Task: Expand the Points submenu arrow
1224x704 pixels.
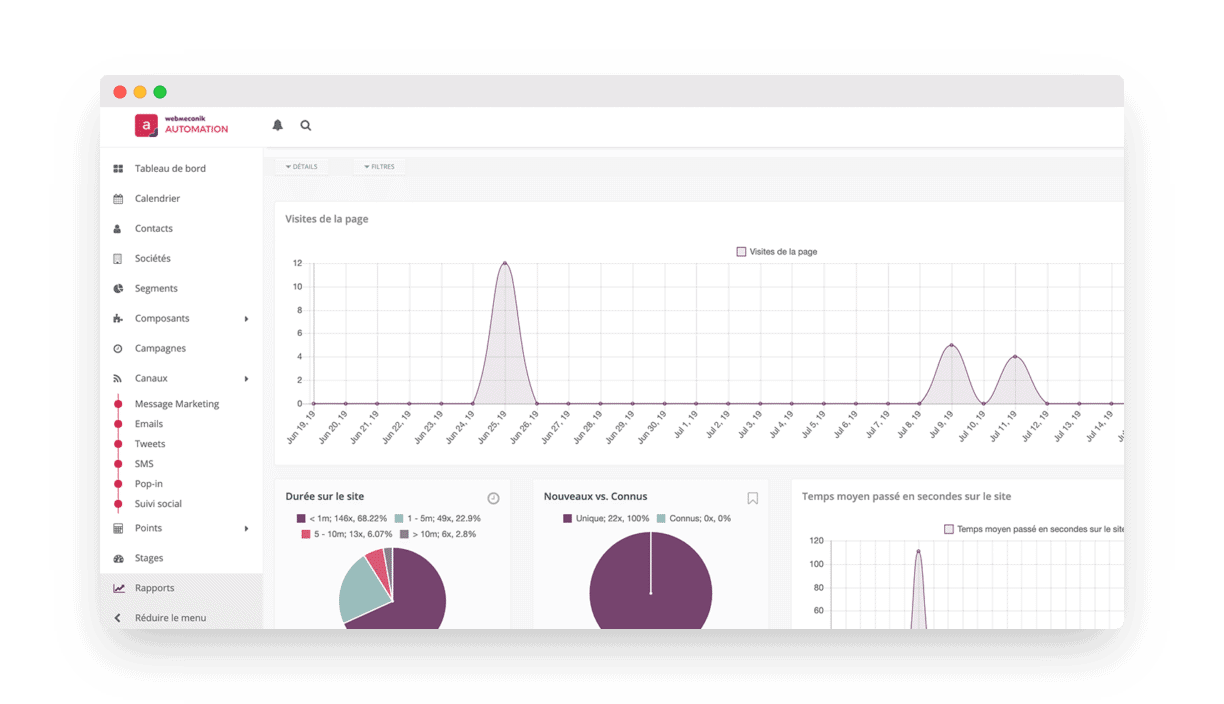Action: [x=246, y=528]
